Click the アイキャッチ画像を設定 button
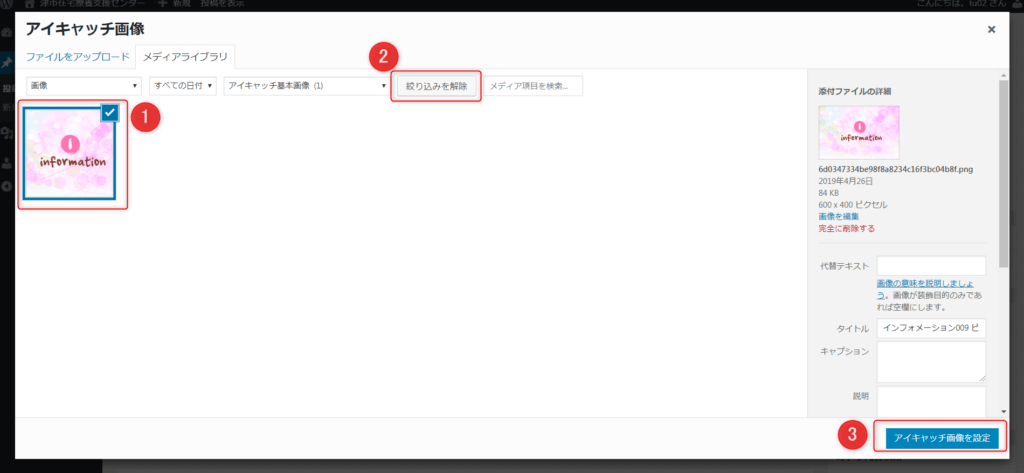1024x473 pixels. [941, 438]
